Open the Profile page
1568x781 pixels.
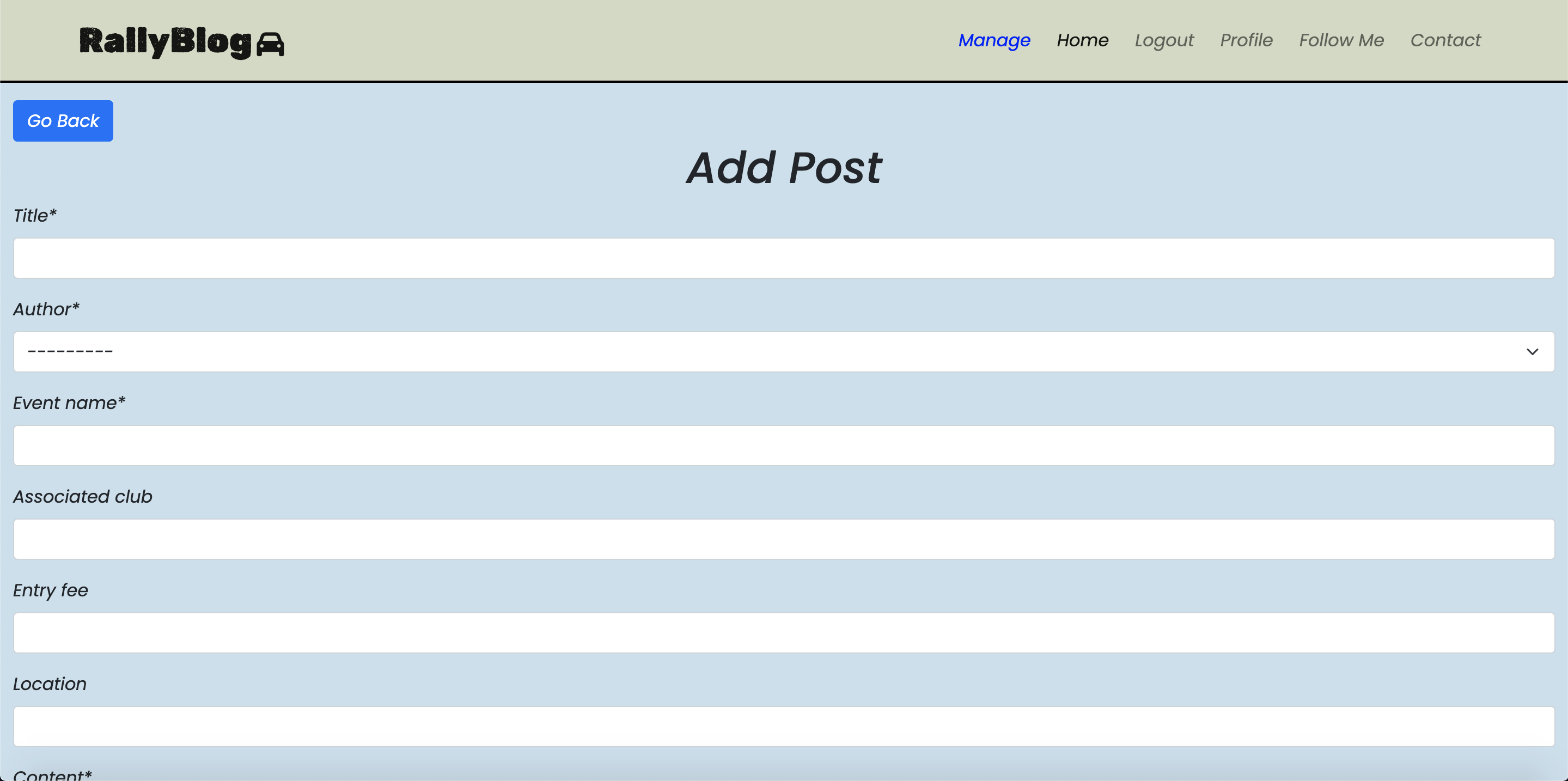[1246, 40]
